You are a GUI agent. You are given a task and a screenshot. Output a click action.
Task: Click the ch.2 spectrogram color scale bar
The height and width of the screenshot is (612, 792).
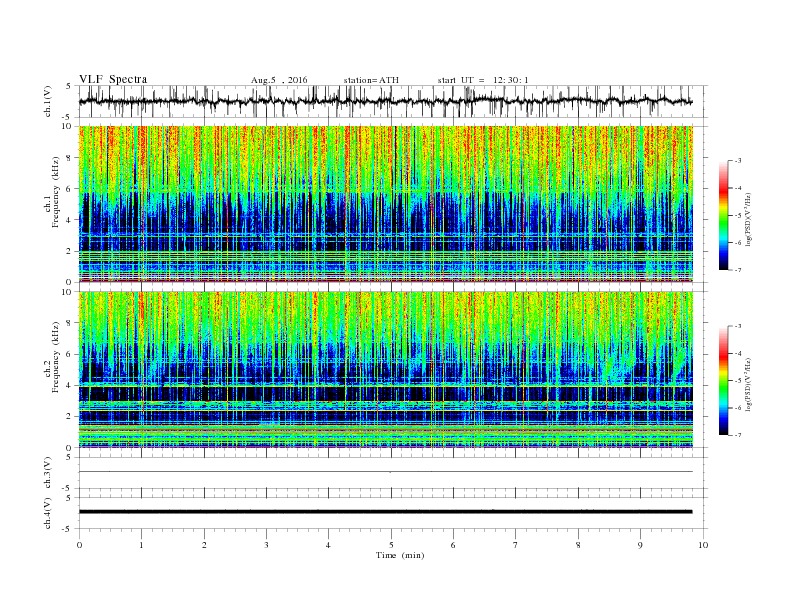723,380
